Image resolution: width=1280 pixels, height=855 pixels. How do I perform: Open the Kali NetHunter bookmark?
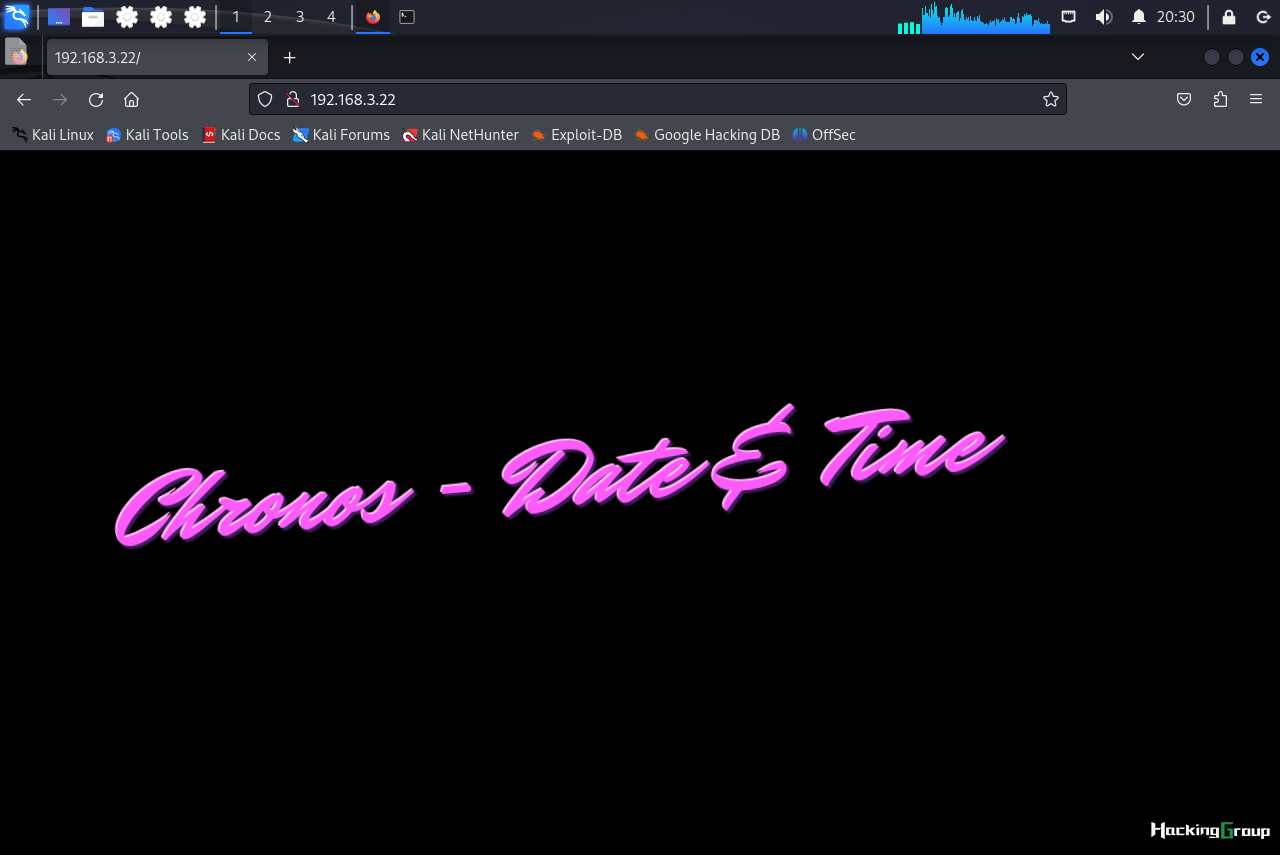pos(461,135)
